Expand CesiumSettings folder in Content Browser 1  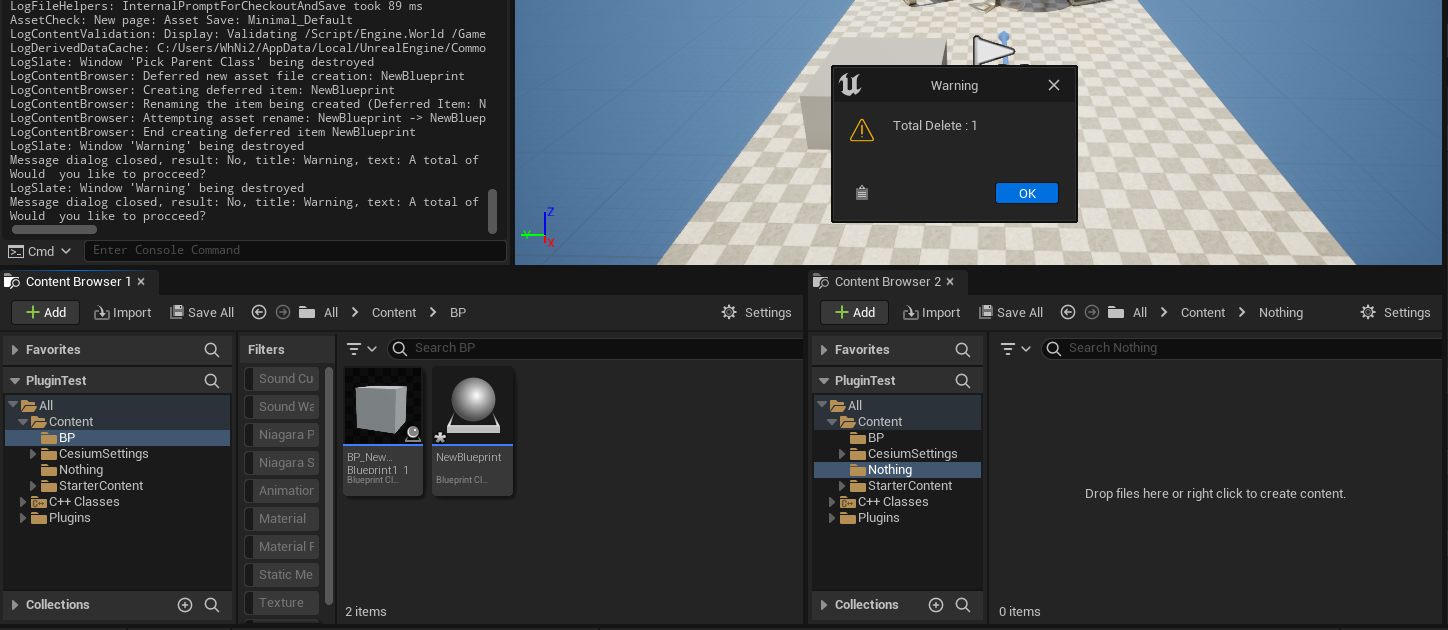click(34, 454)
